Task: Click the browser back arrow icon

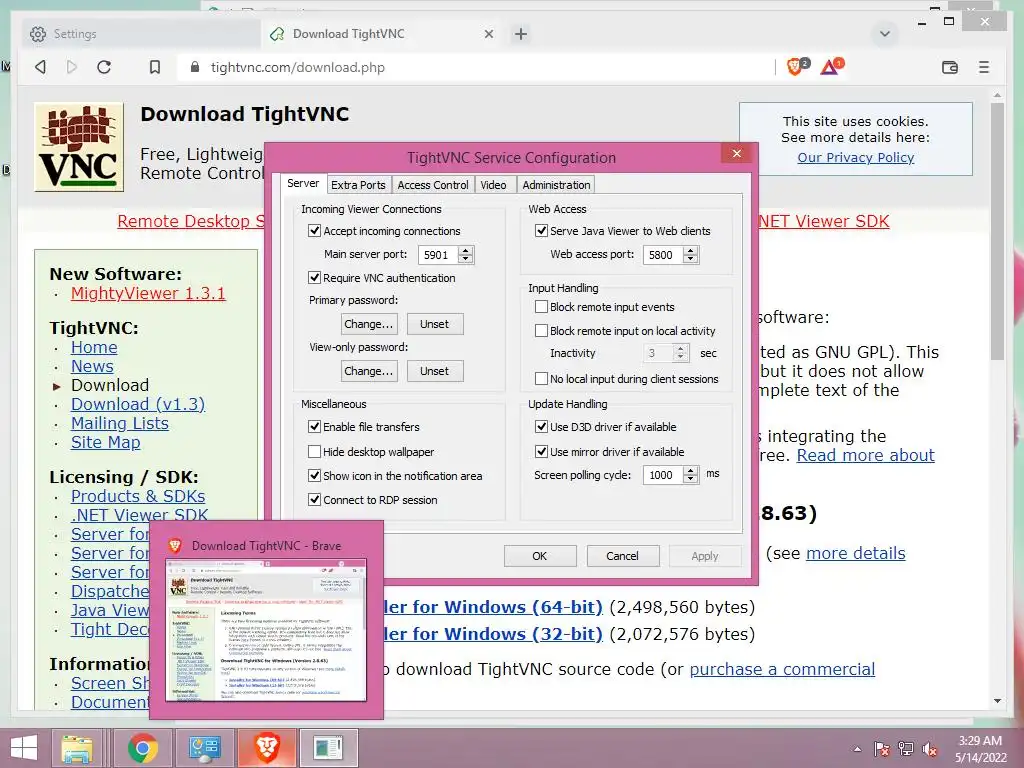Action: click(x=40, y=67)
